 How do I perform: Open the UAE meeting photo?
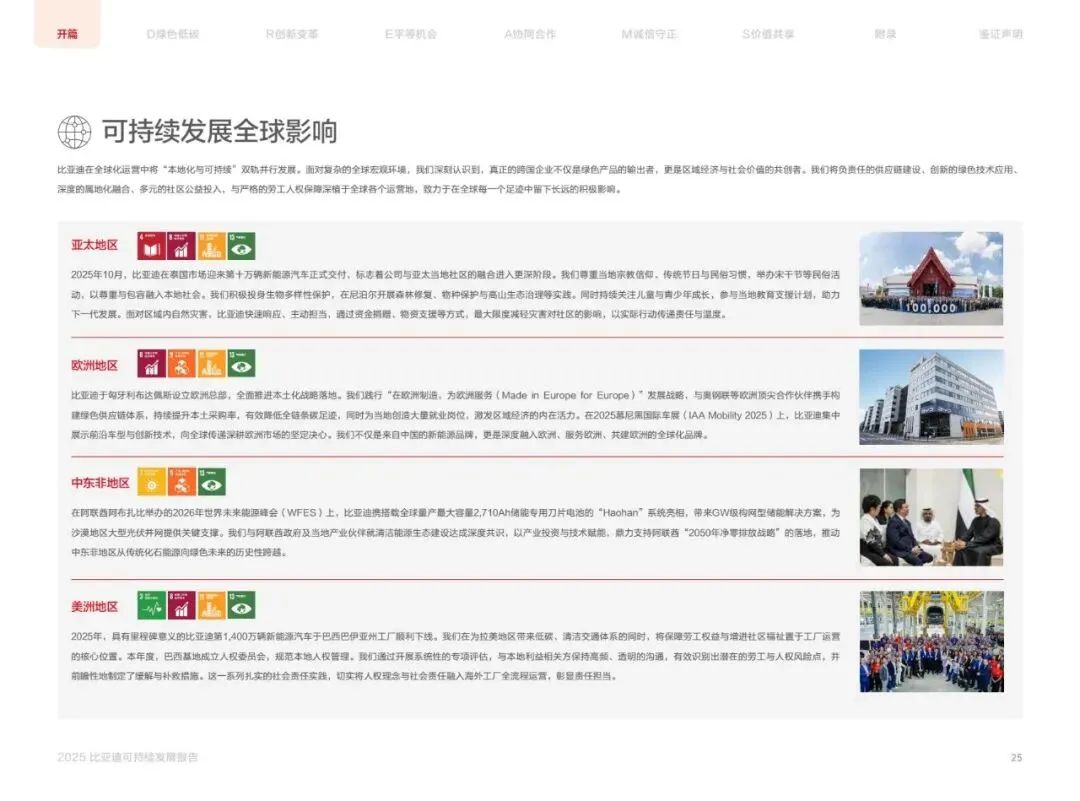tap(931, 517)
